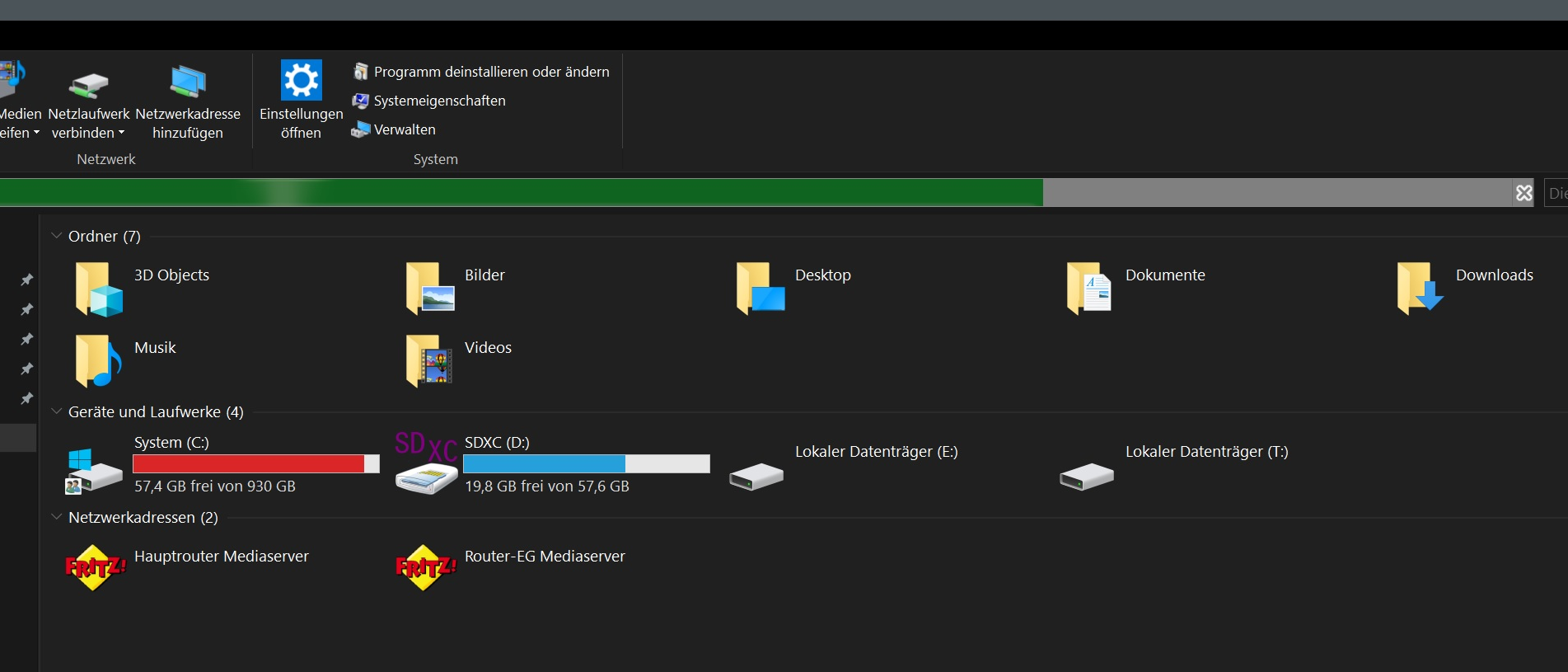Screen dimensions: 1568x672
Task: Click the Verwalten label
Action: (405, 129)
